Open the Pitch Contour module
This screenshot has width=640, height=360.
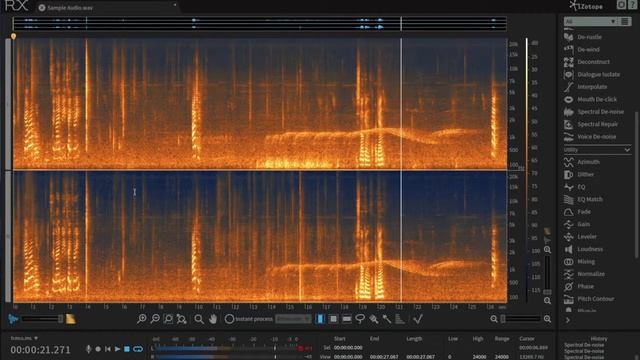point(589,299)
